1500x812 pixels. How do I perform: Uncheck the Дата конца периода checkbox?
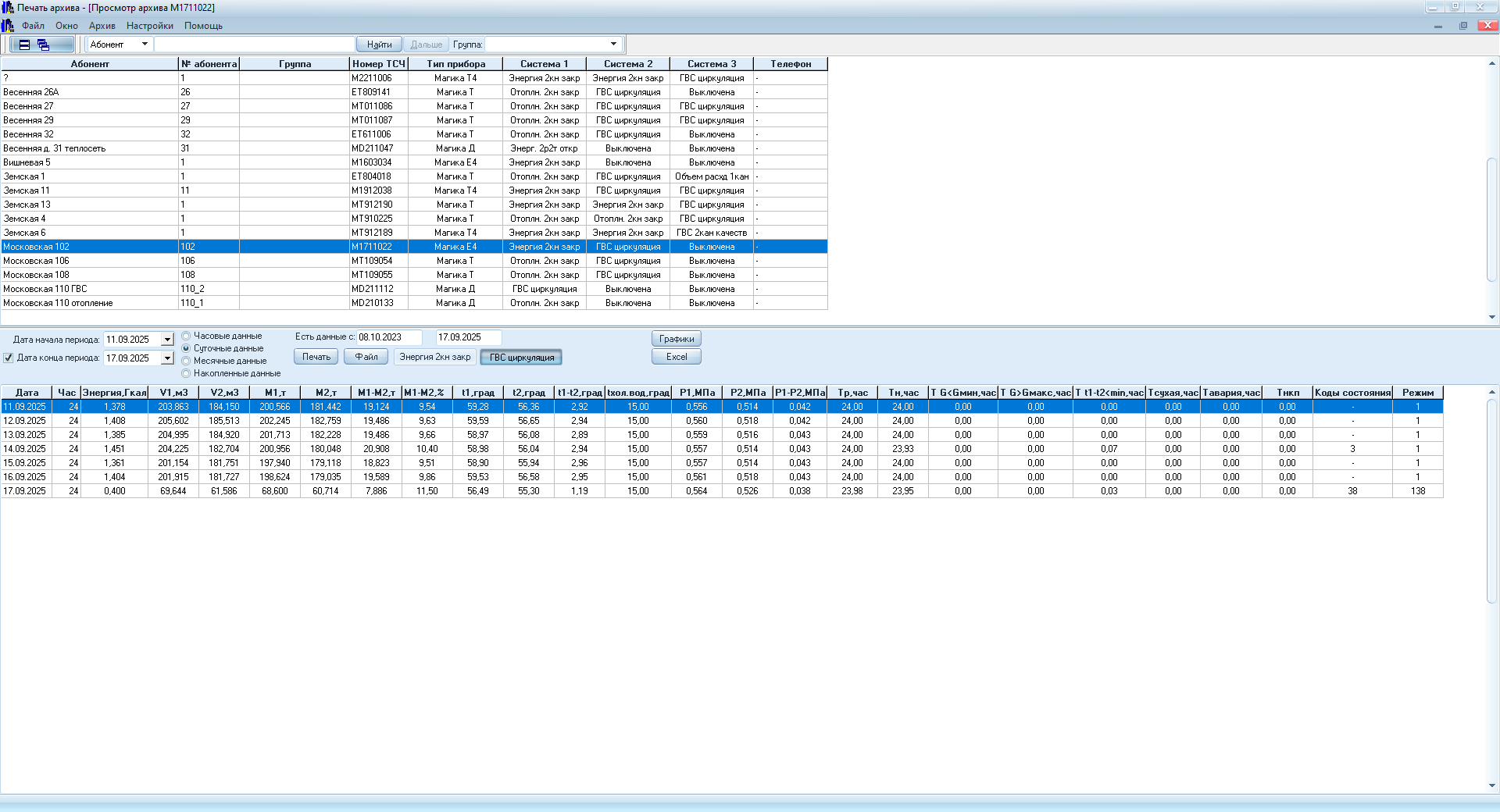click(x=9, y=358)
